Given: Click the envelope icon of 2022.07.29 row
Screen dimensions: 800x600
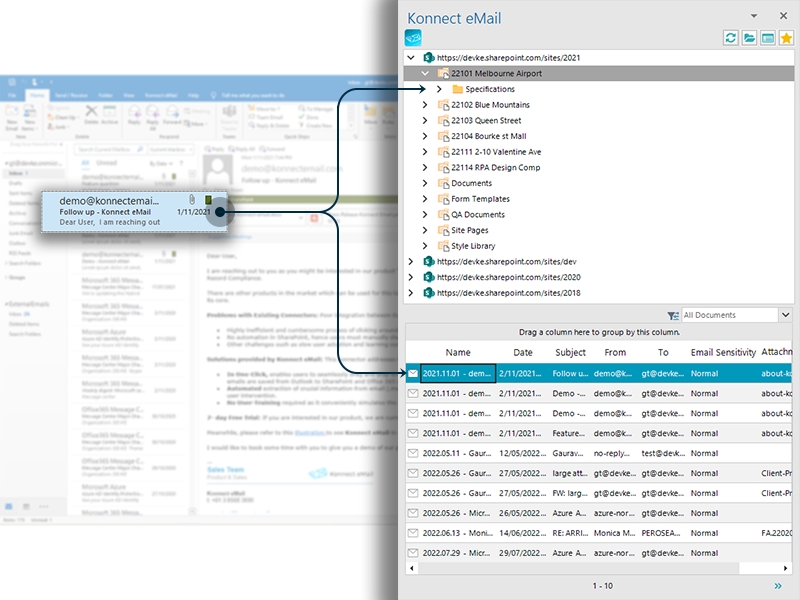Looking at the screenshot, I should pyautogui.click(x=413, y=553).
